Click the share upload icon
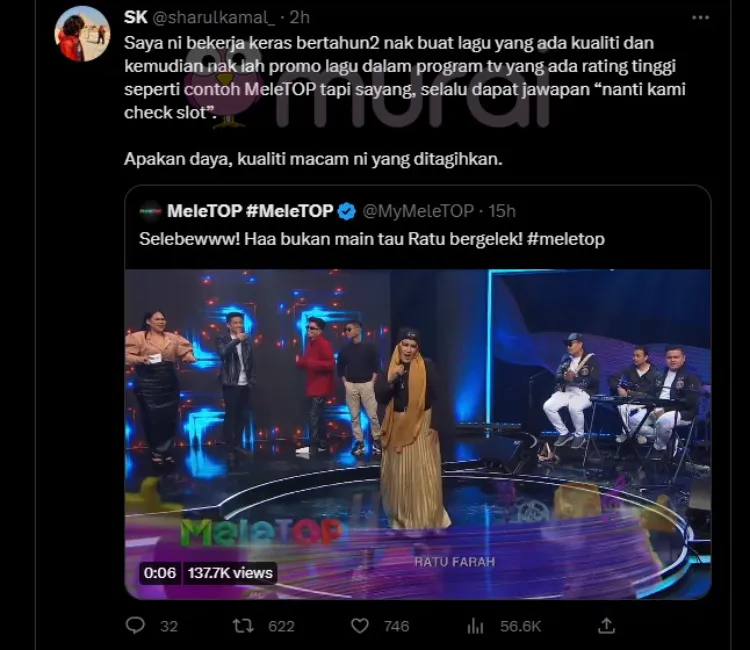The height and width of the screenshot is (650, 750). tap(606, 625)
